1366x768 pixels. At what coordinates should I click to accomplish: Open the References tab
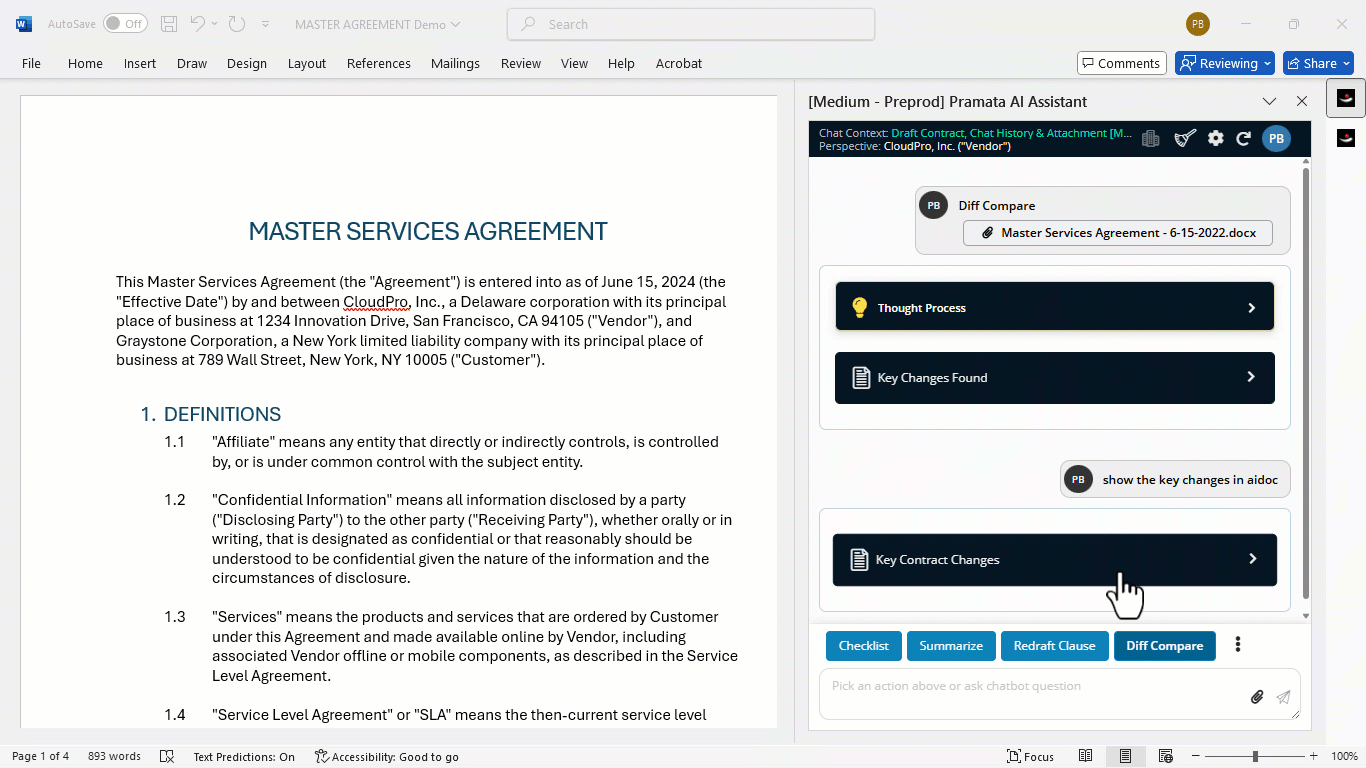(379, 63)
